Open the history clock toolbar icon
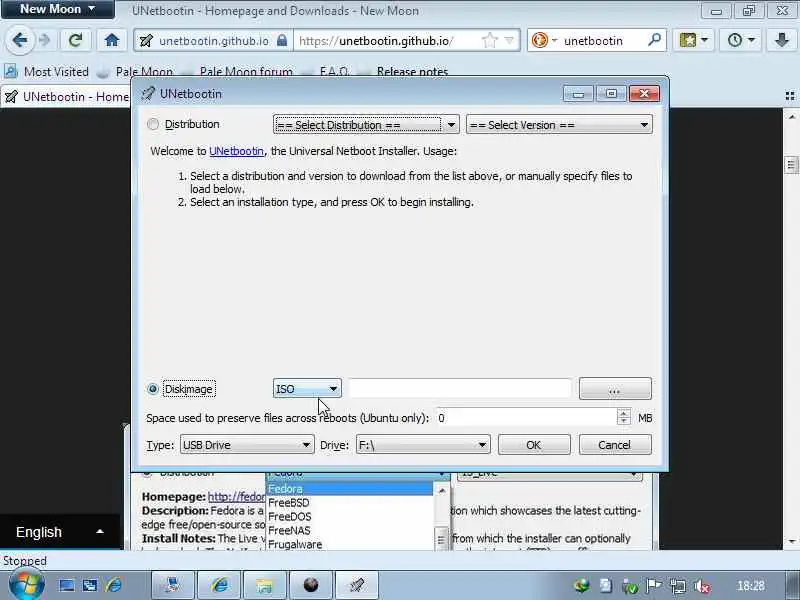 click(x=740, y=40)
